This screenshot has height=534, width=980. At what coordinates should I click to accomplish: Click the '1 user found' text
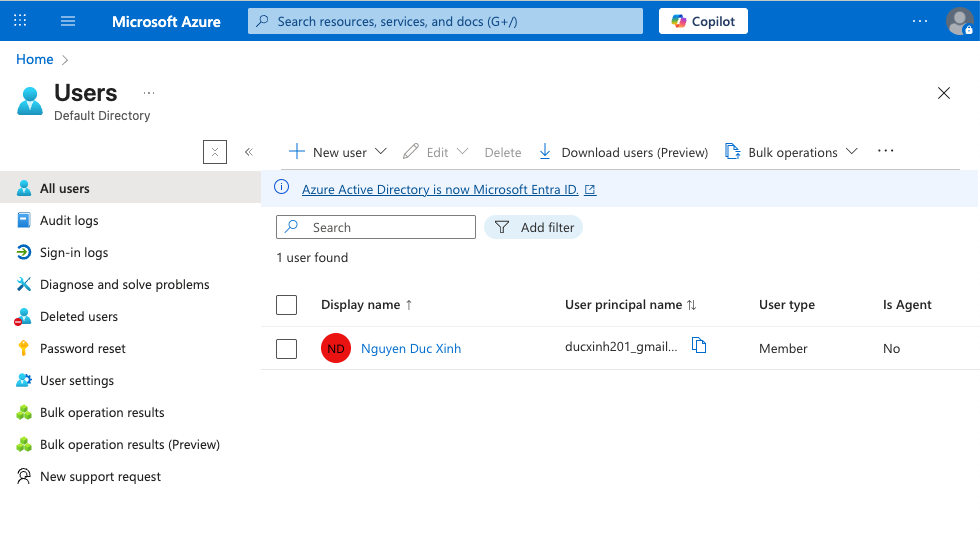pyautogui.click(x=312, y=258)
